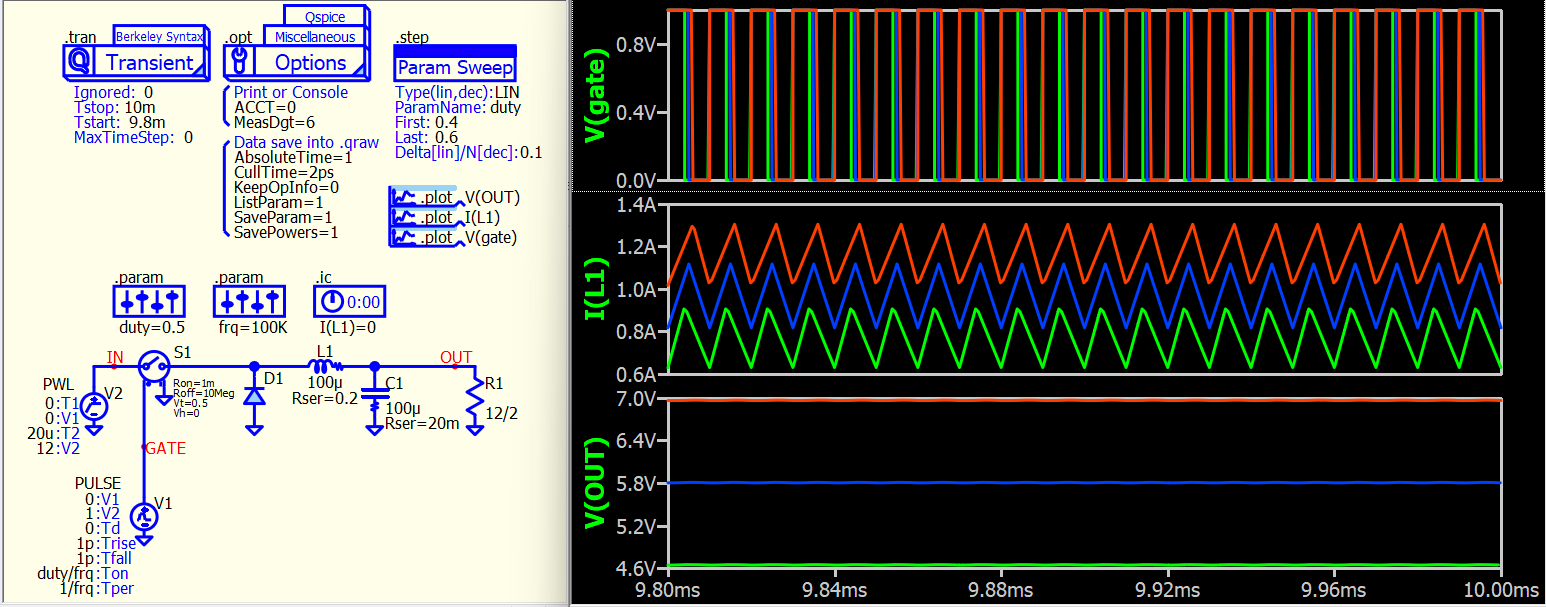Select the D1 diode symbol
Image resolution: width=1546 pixels, height=607 pixels.
pos(254,397)
